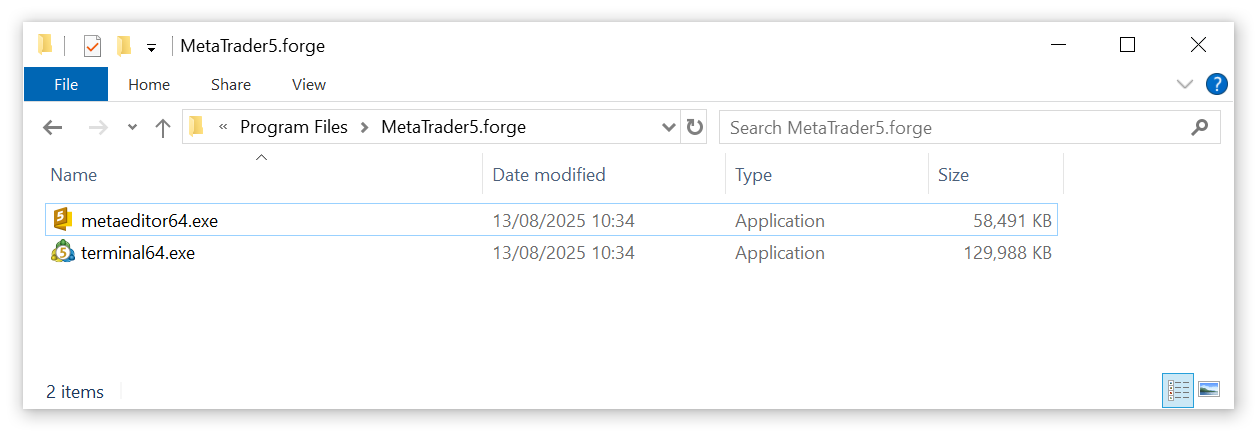Go forward with the right arrow
The width and height of the screenshot is (1258, 433).
coord(98,127)
